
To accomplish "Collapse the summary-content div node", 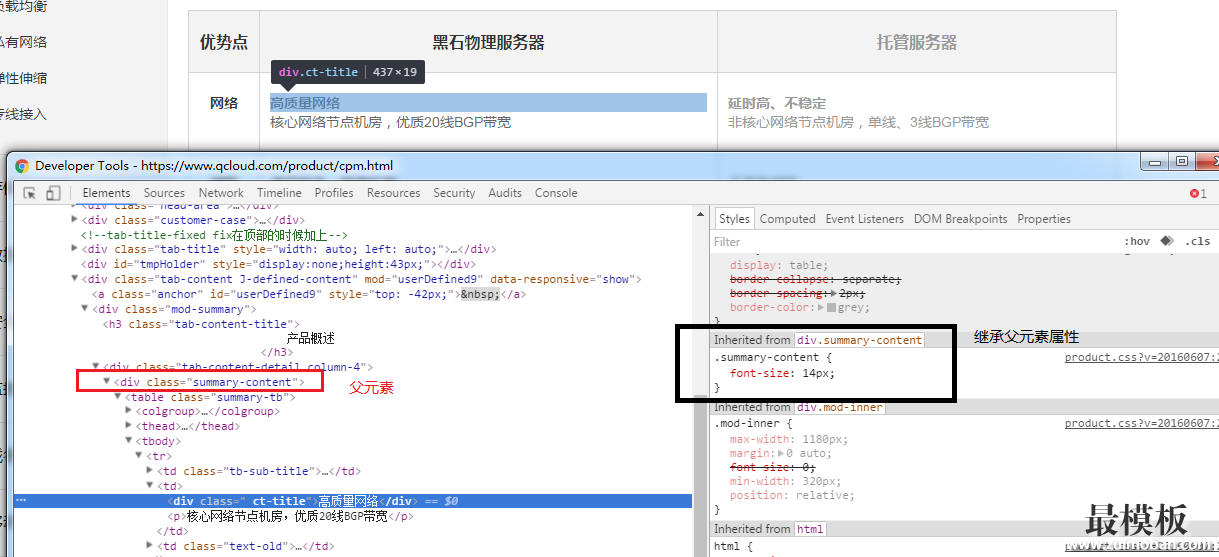I will coord(107,382).
